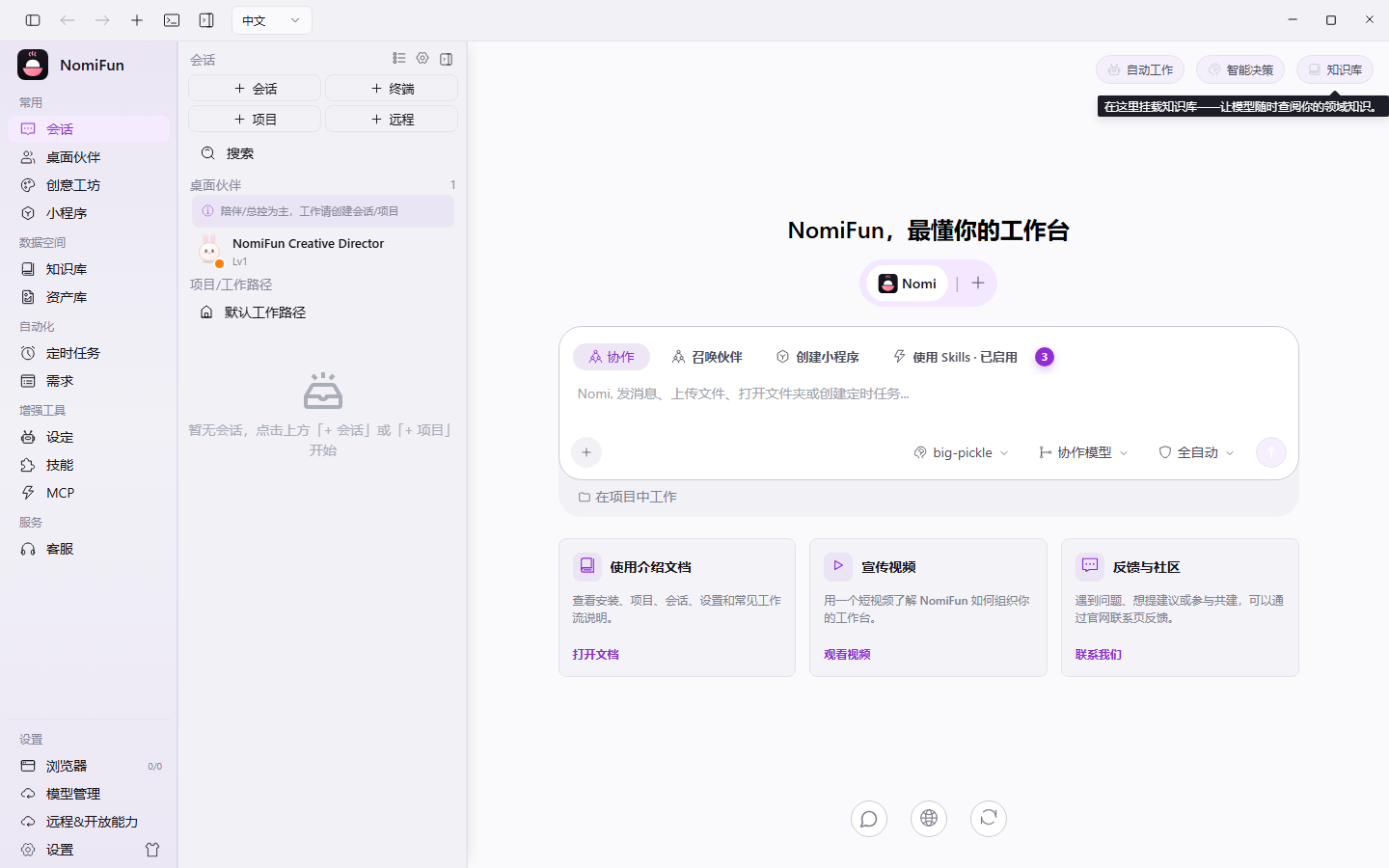
Task: Open 浏览器 in the sidebar
Action: 89,766
